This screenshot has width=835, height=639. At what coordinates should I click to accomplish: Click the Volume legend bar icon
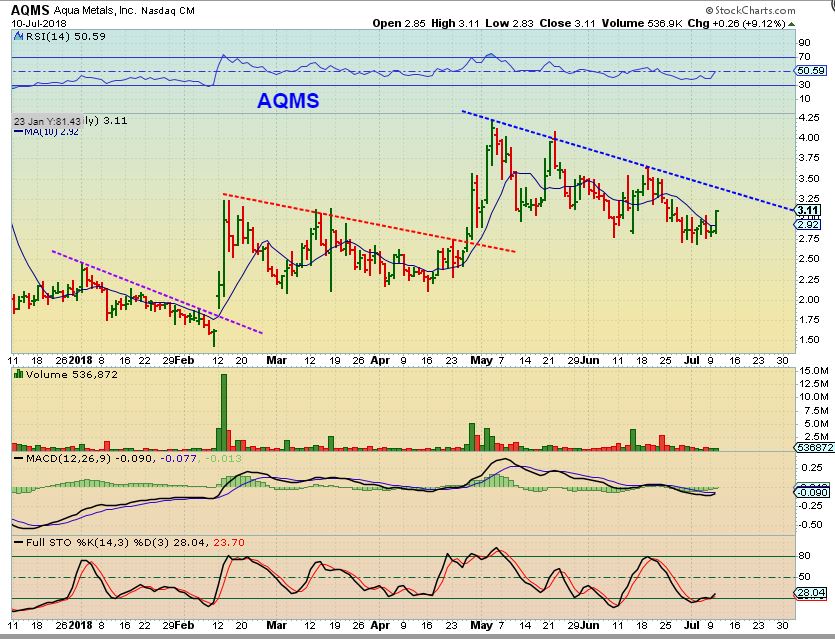(x=19, y=374)
